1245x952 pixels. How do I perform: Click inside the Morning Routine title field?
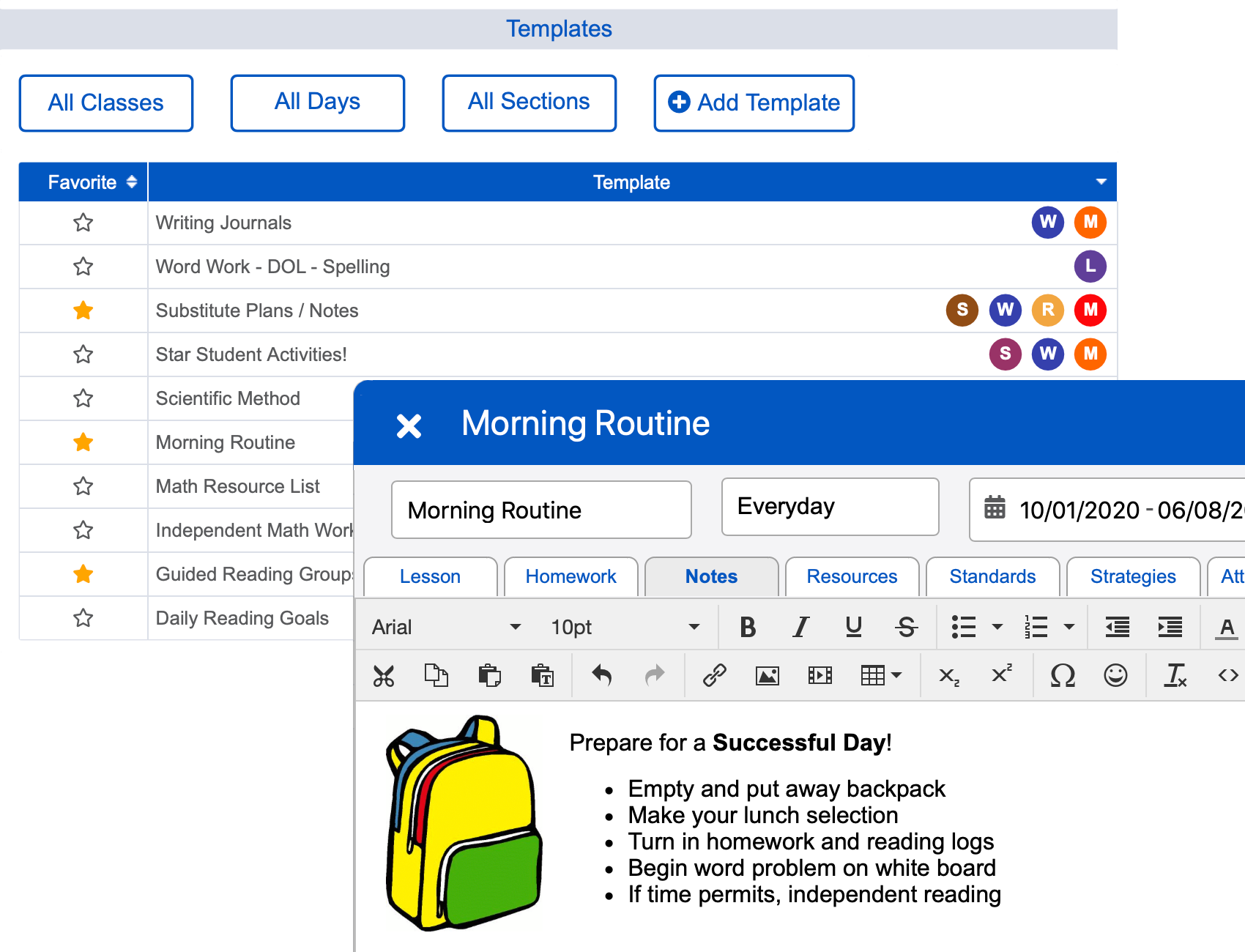click(x=541, y=510)
